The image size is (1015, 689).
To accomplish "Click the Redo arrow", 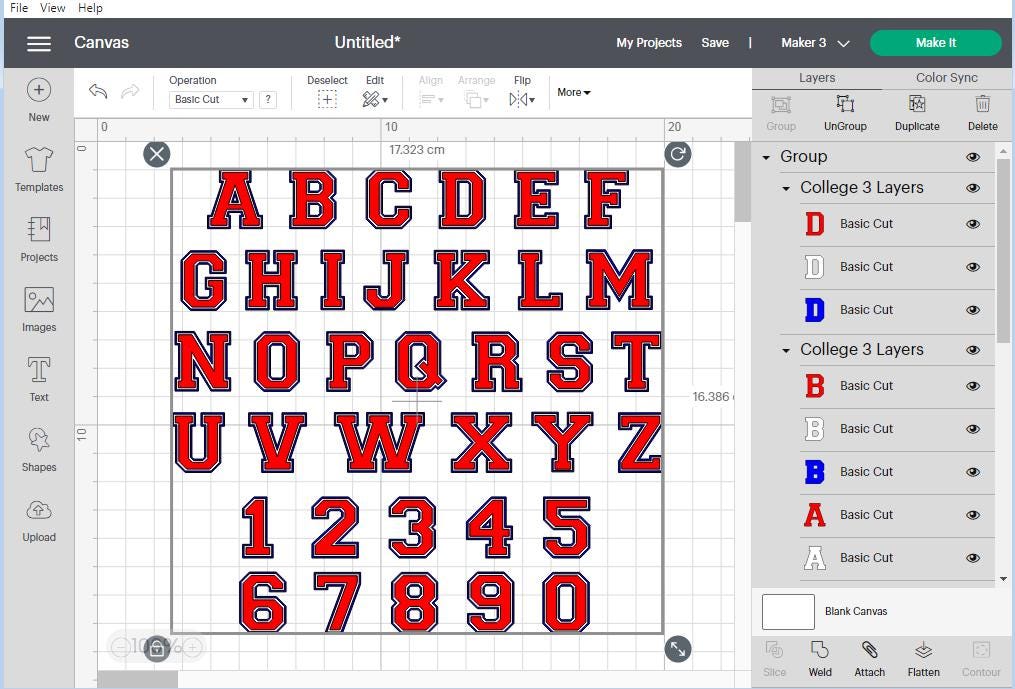I will pos(130,91).
